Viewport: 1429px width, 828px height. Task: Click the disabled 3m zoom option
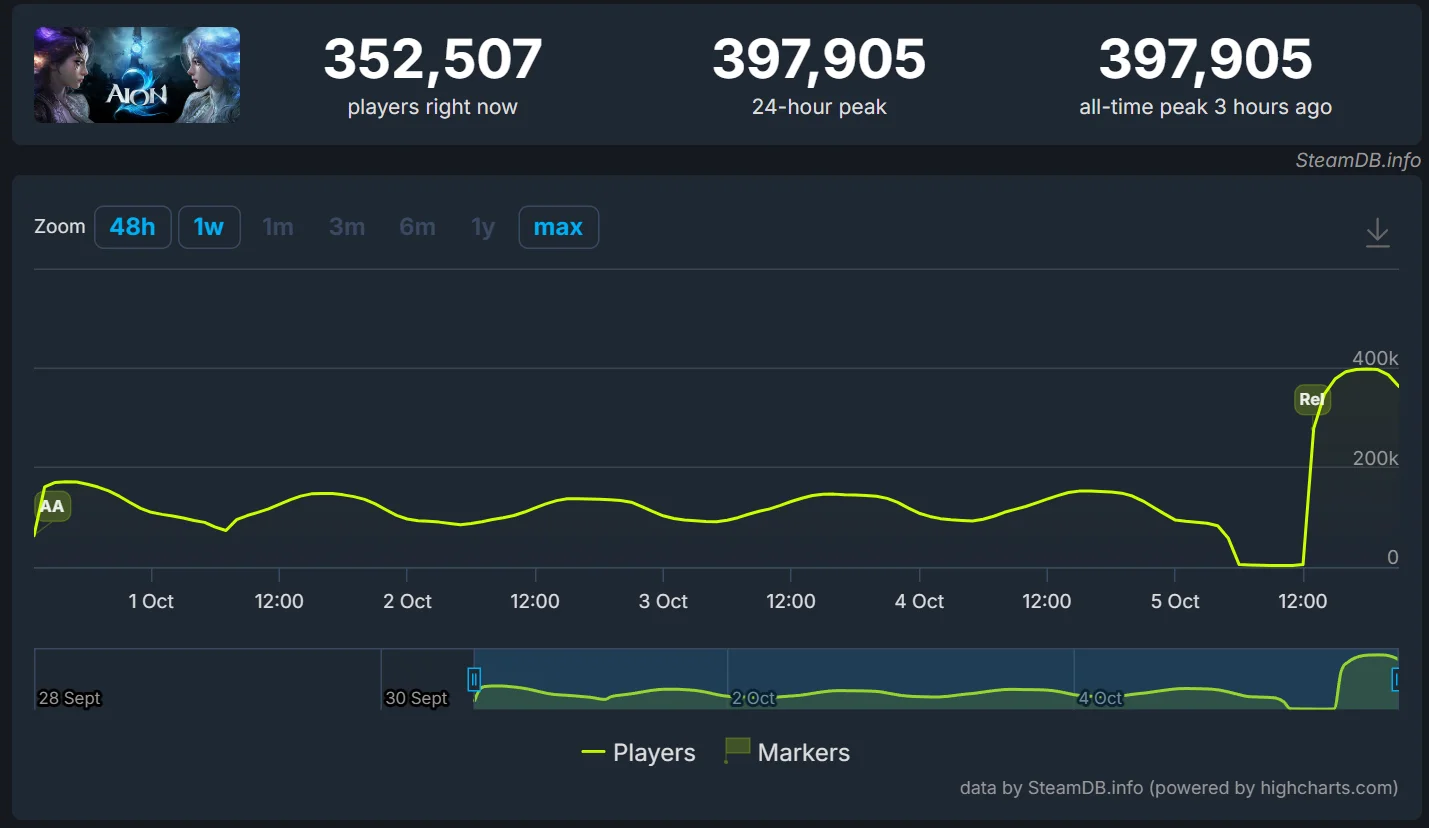(347, 227)
